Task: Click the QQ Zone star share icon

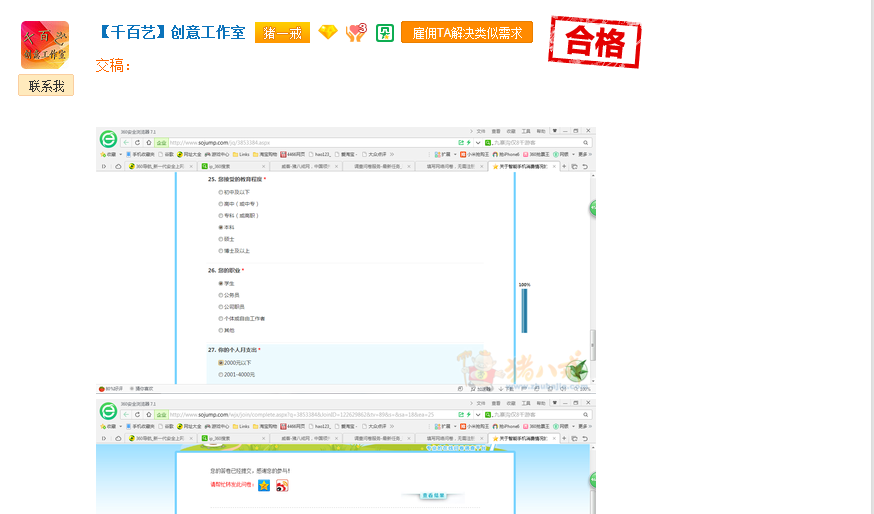Action: (264, 486)
